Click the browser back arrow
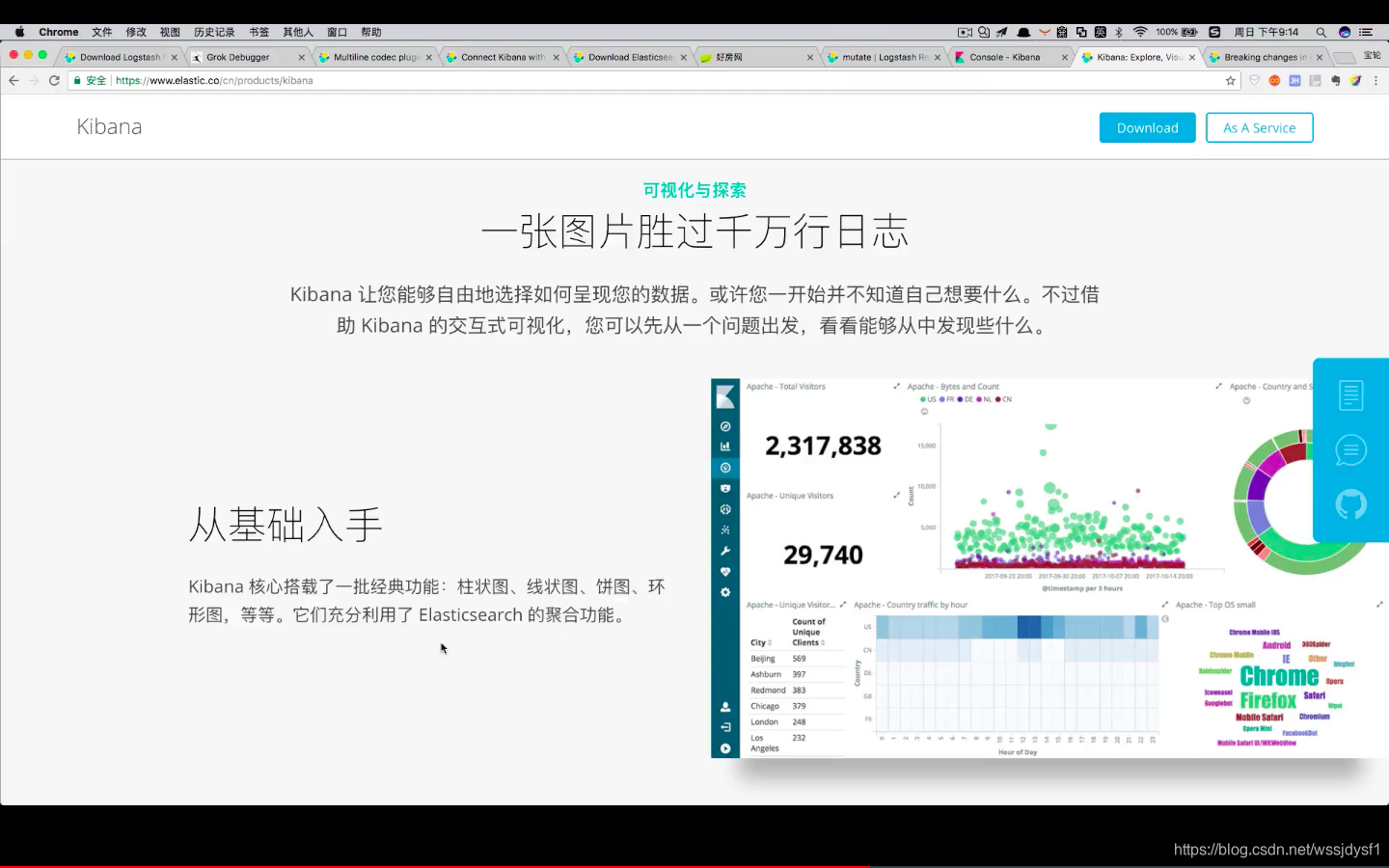Viewport: 1389px width, 868px height. 14,81
